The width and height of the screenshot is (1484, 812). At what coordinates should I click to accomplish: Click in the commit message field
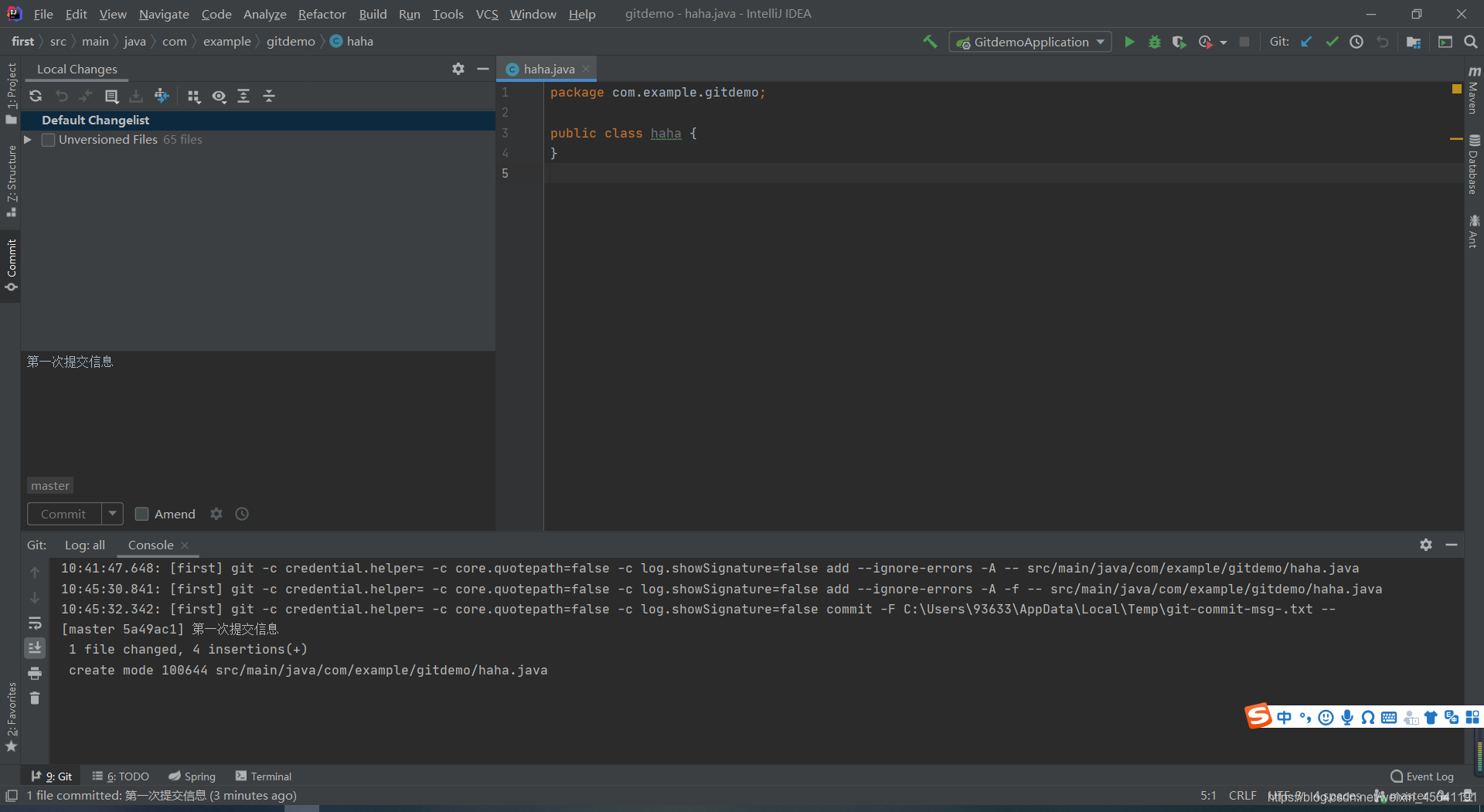pyautogui.click(x=258, y=413)
